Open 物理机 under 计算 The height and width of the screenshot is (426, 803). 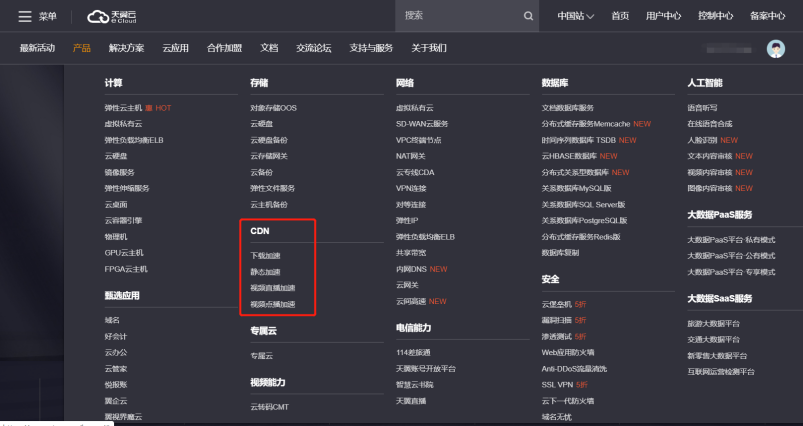(x=116, y=237)
